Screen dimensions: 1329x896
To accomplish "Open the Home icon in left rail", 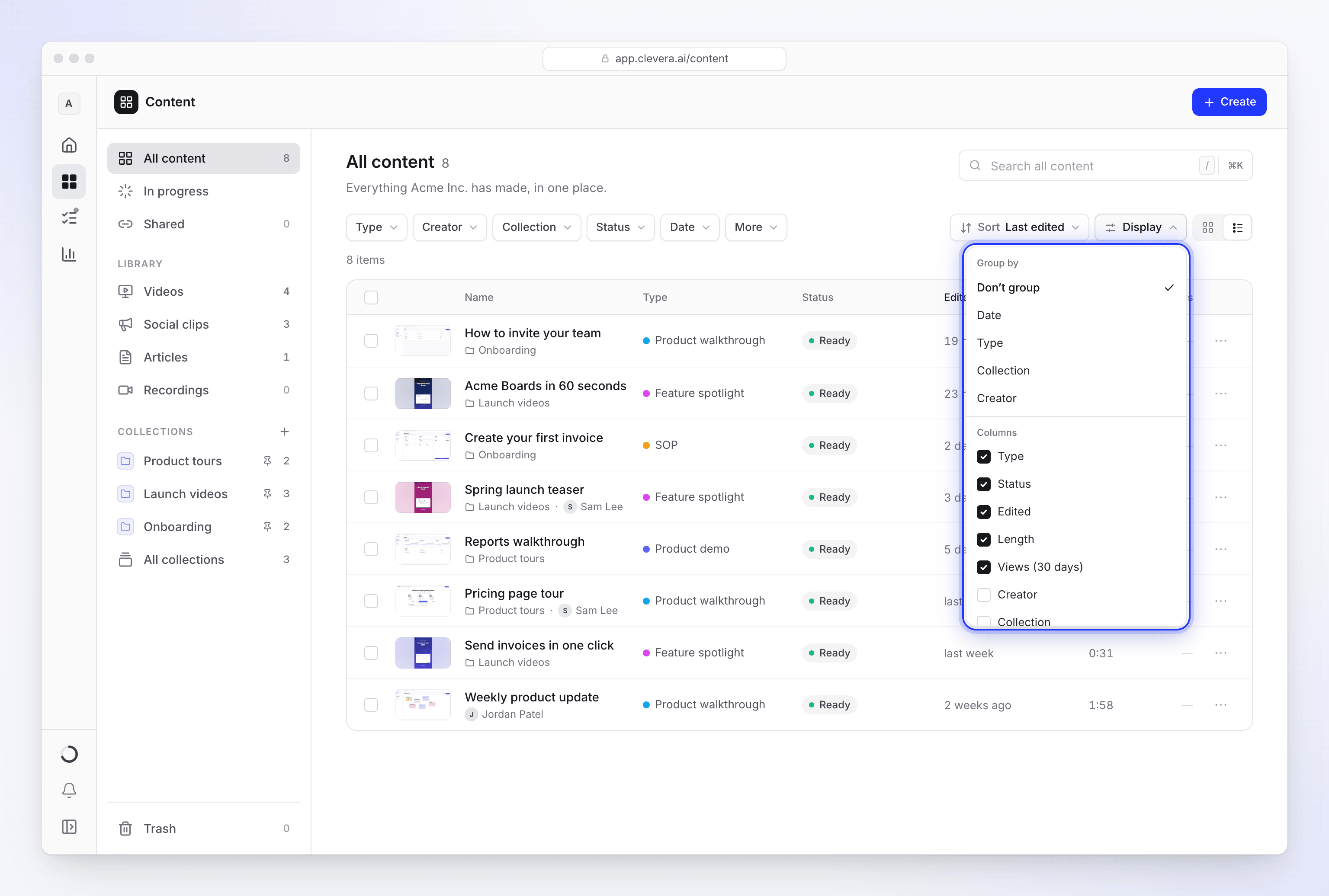I will click(69, 145).
